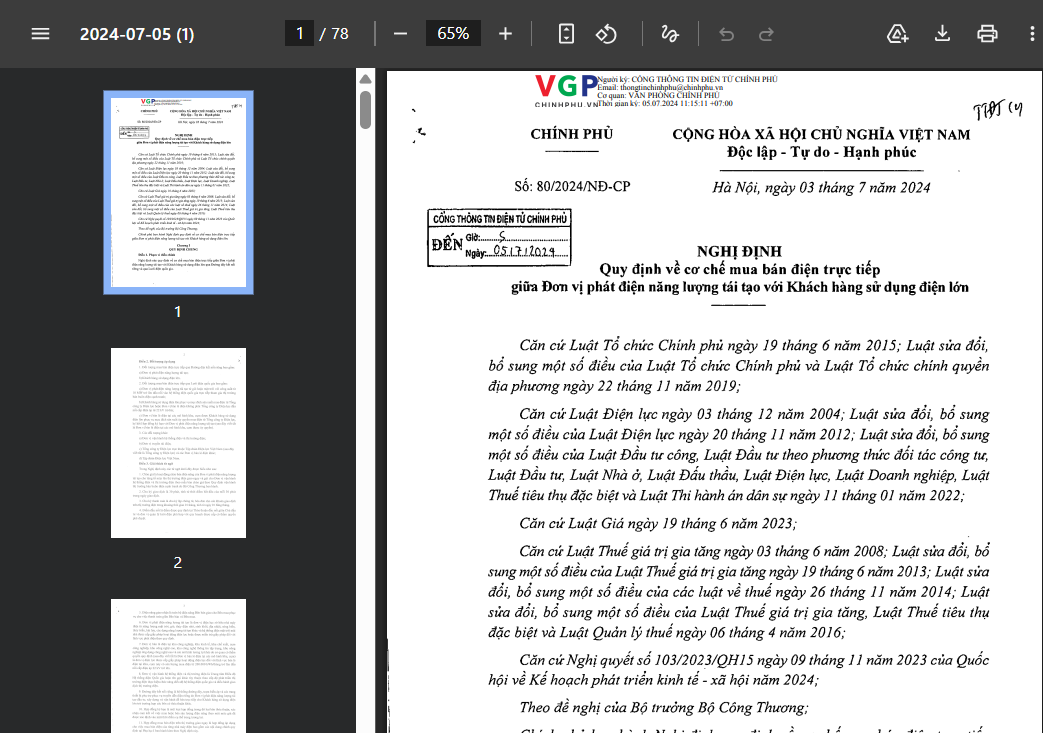The height and width of the screenshot is (733, 1043).
Task: Click the 65% zoom level field
Action: click(x=453, y=33)
